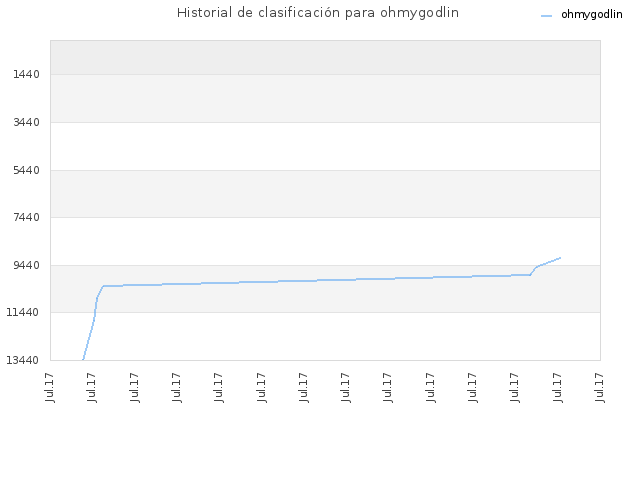Select the 5440 y-axis label
Image resolution: width=640 pixels, height=480 pixels.
pyautogui.click(x=27, y=170)
